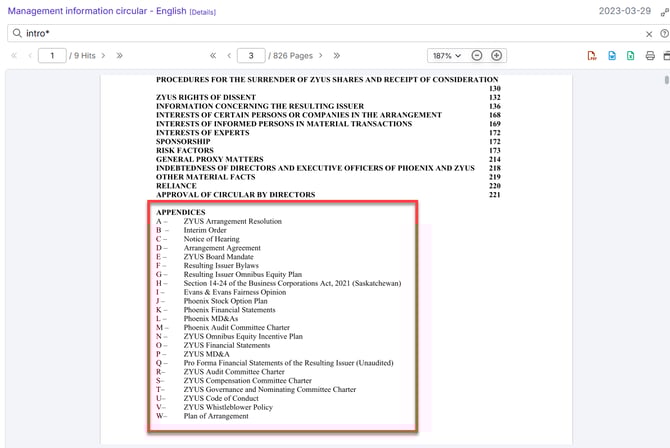
Task: Zoom out with minus button
Action: click(x=477, y=56)
